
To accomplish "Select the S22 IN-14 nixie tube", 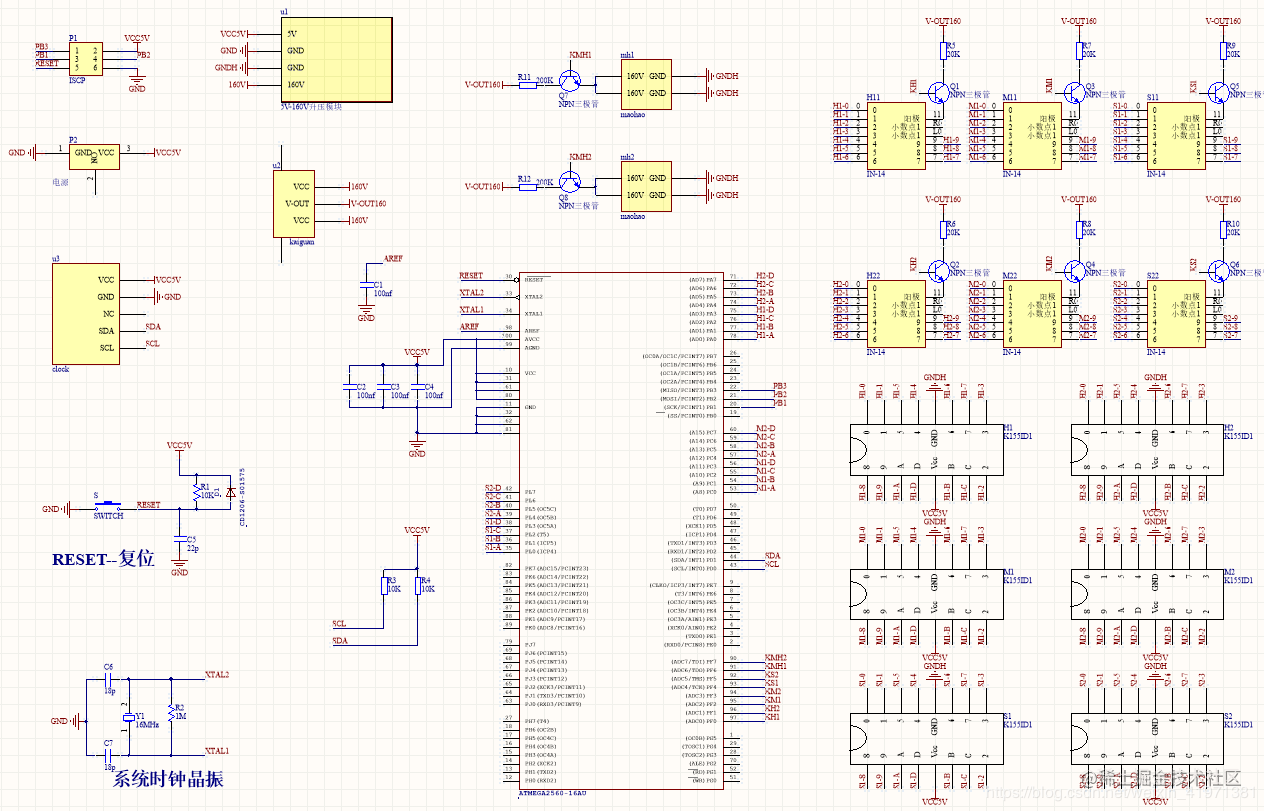I will [x=1176, y=313].
